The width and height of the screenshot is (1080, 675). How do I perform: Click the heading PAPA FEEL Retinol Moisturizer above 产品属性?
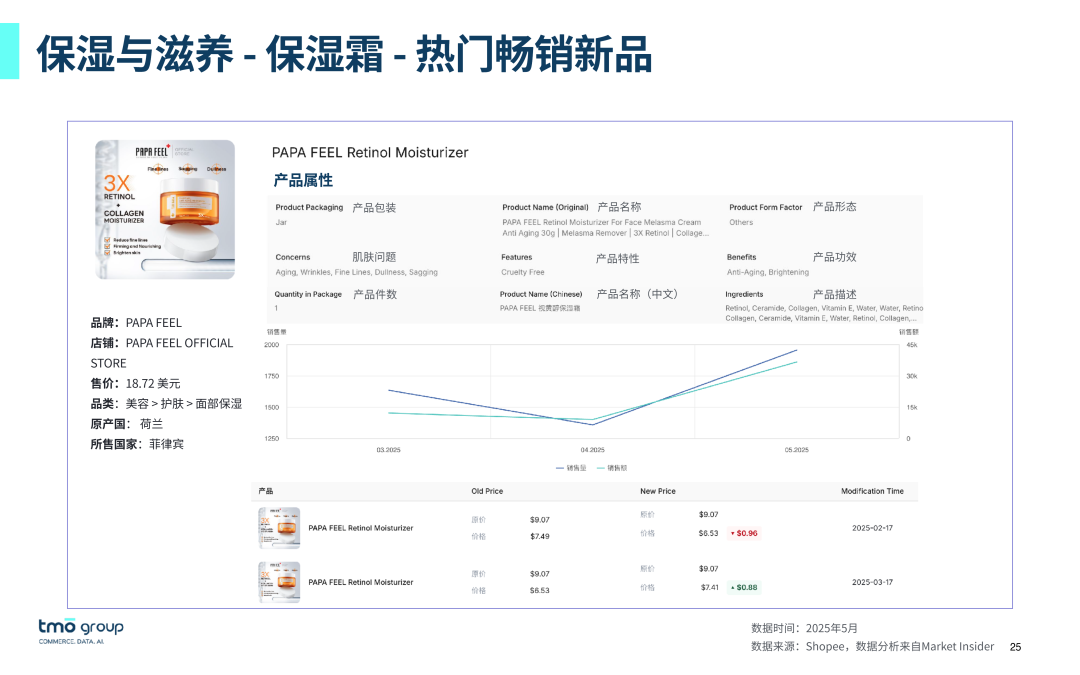click(x=370, y=153)
